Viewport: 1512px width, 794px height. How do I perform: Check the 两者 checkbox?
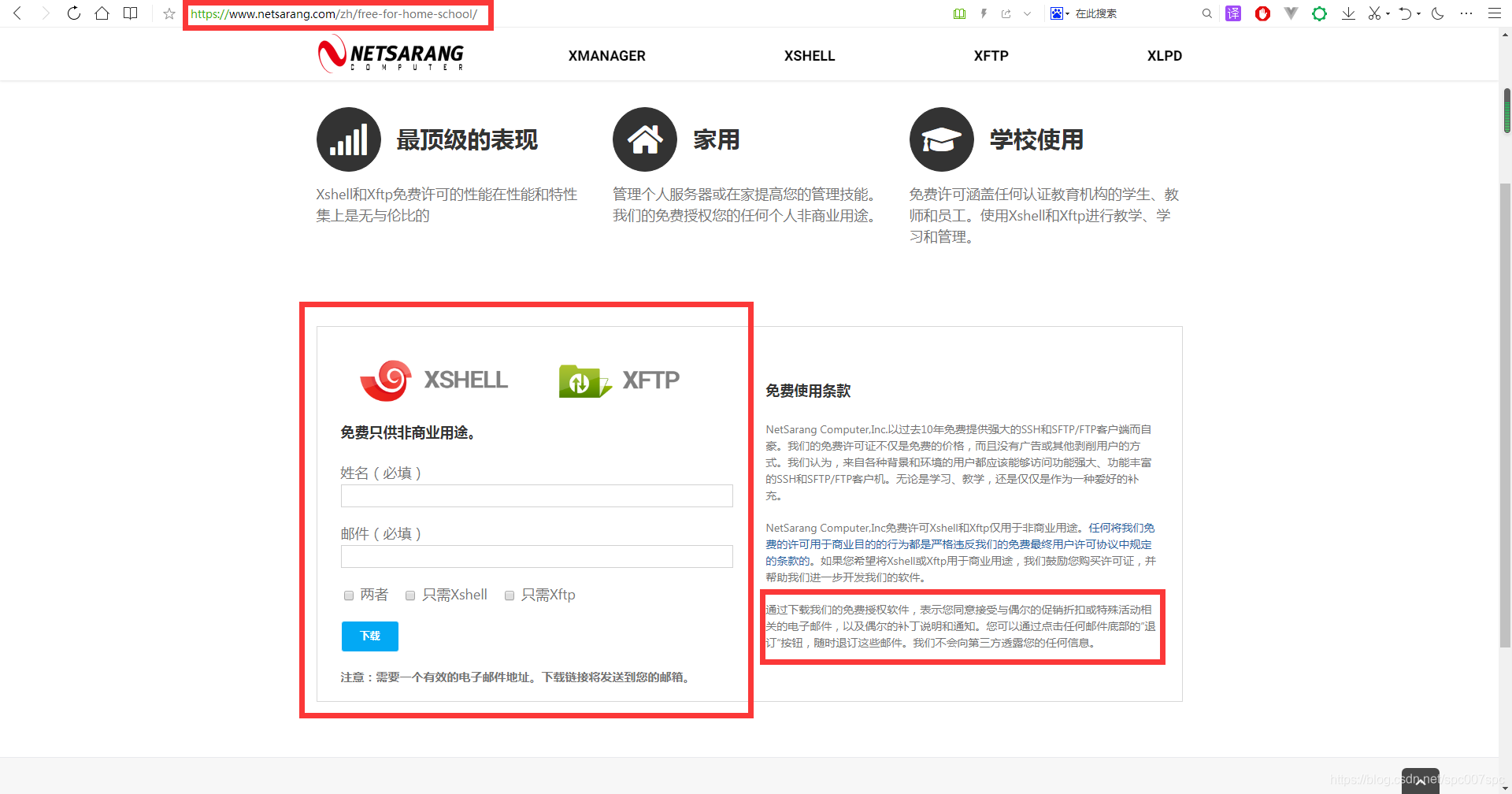348,595
